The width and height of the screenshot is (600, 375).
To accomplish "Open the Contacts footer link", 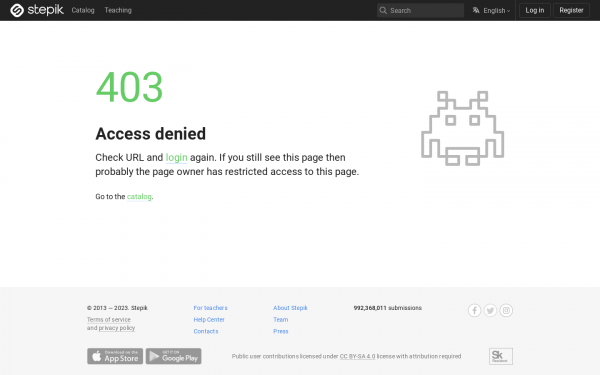I will click(206, 331).
